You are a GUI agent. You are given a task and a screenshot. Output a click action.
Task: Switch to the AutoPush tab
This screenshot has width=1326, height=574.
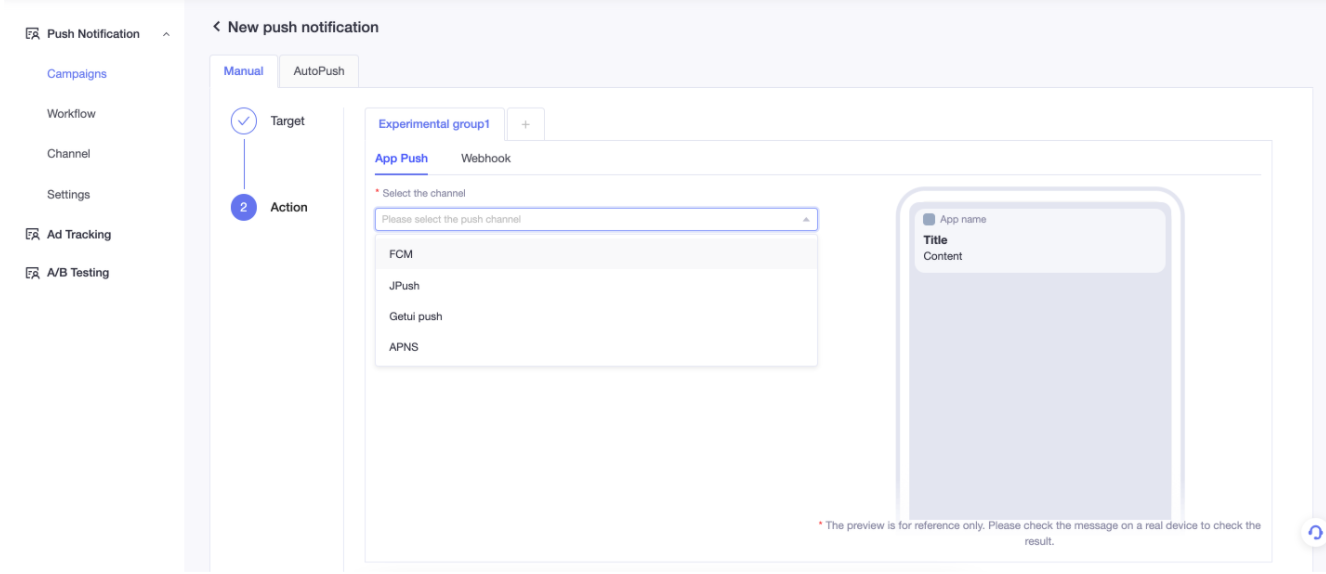pos(318,71)
